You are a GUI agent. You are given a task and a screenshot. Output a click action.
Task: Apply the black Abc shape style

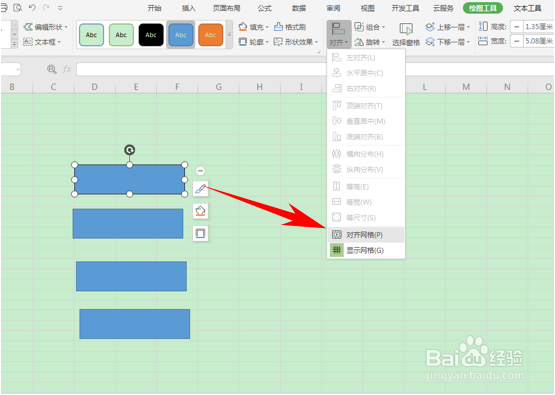[151, 35]
